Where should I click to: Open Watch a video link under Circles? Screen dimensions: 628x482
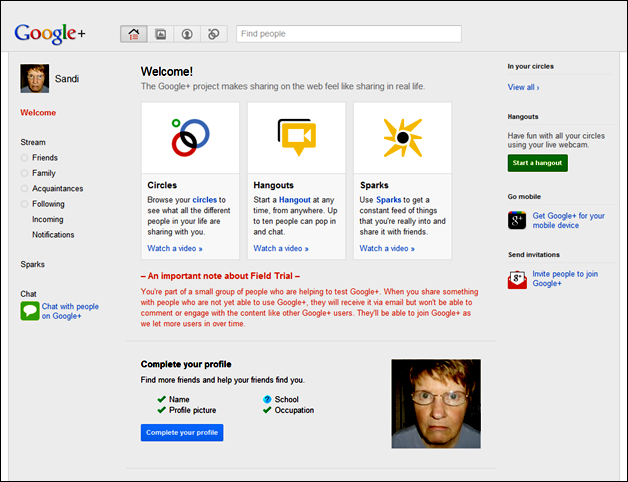point(175,248)
